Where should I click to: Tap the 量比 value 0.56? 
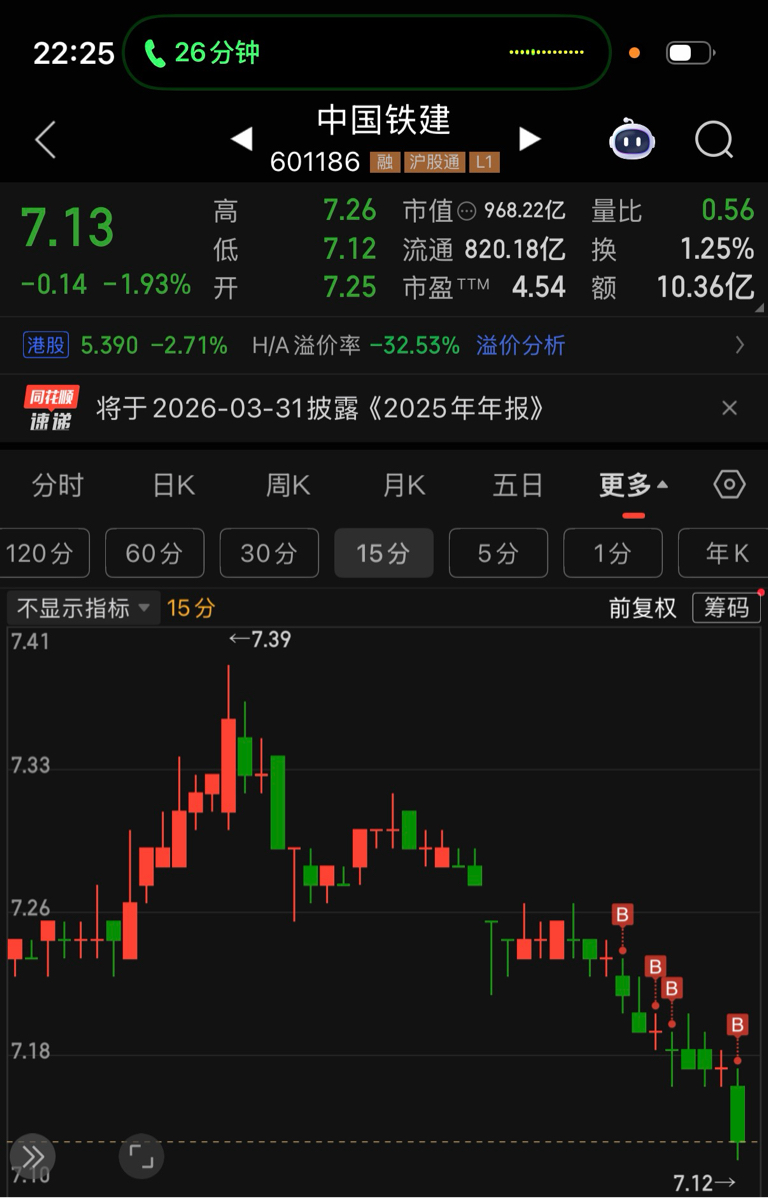727,210
